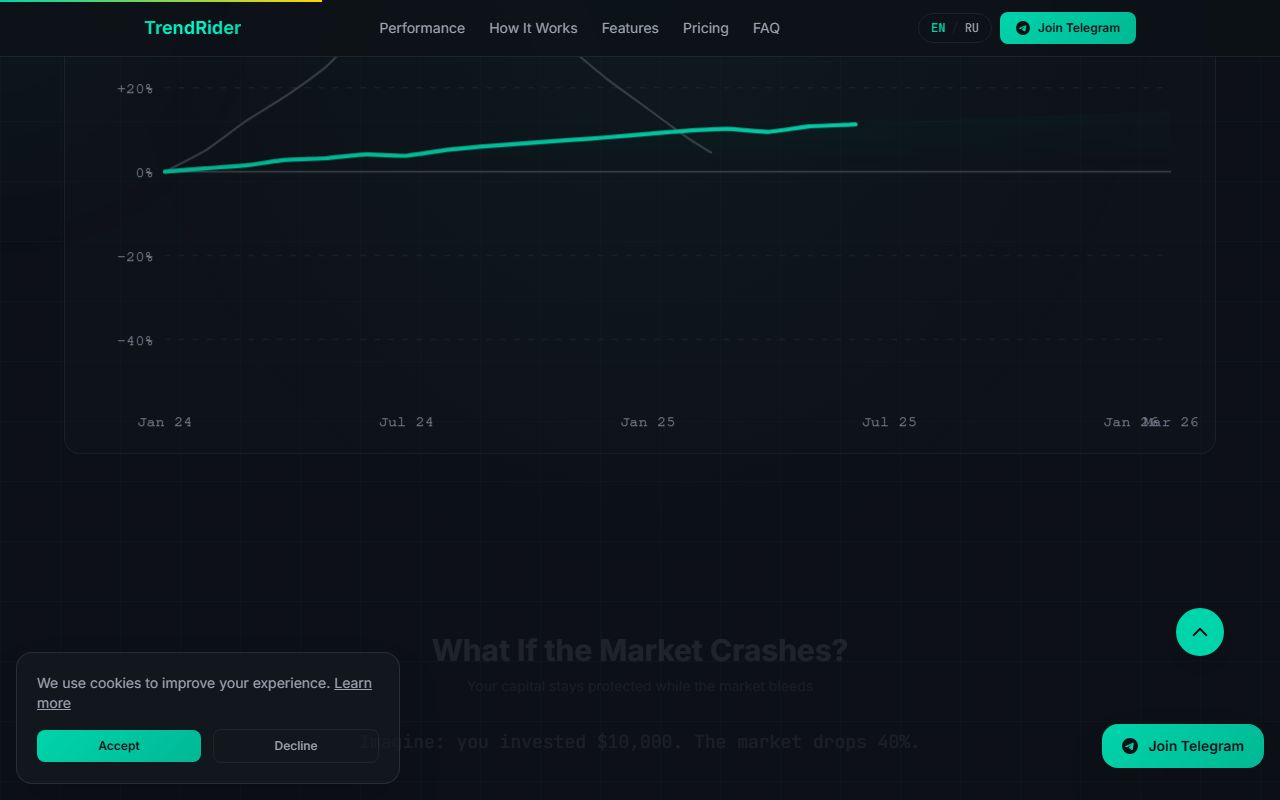The height and width of the screenshot is (800, 1280).
Task: Accept cookies
Action: point(119,746)
